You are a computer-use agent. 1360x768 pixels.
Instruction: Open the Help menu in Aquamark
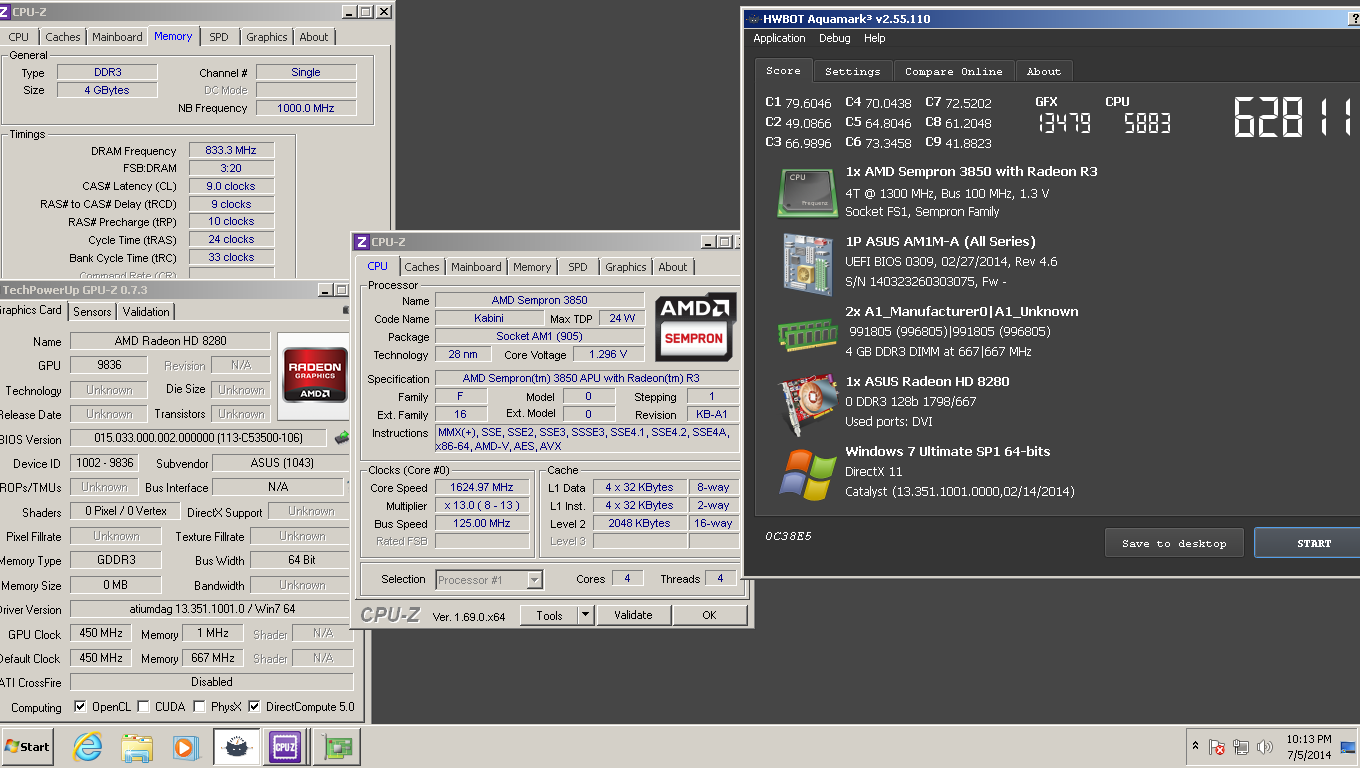point(874,38)
